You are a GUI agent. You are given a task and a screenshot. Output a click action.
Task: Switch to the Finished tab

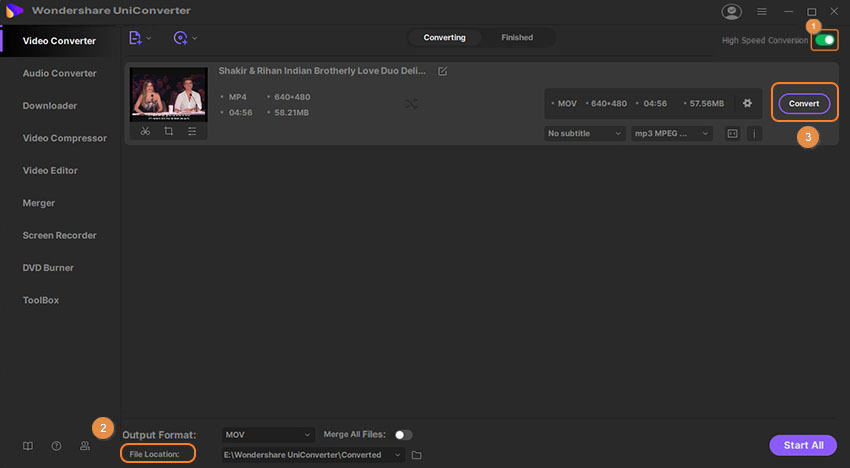[517, 38]
